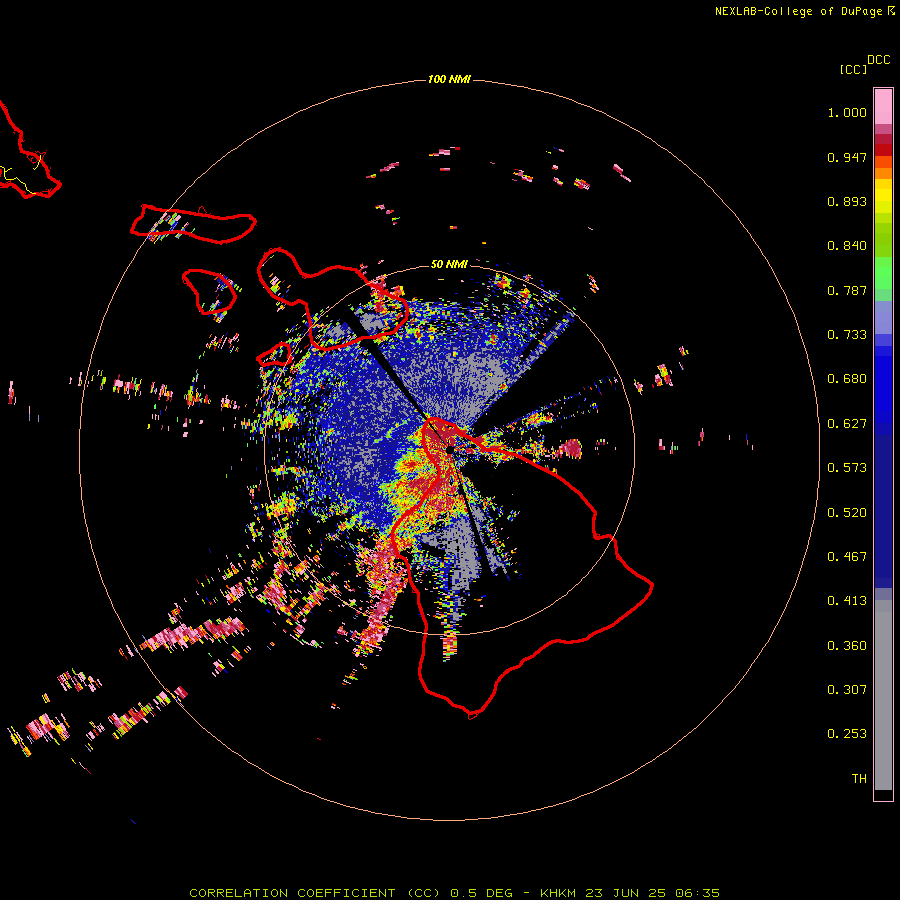Click the 0.413 legend value
The height and width of the screenshot is (900, 900).
(x=847, y=601)
